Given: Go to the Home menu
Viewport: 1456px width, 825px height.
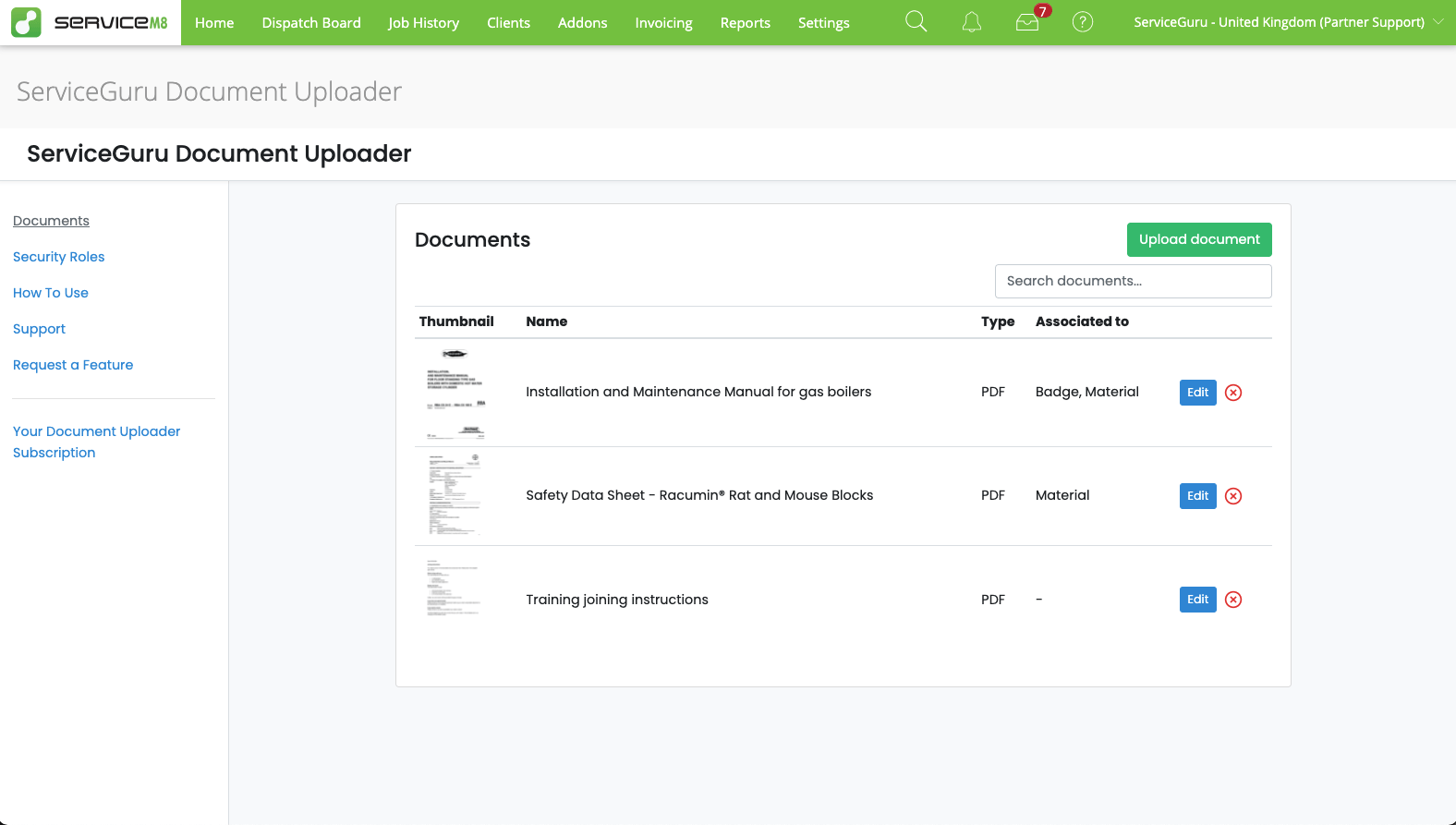Looking at the screenshot, I should click(214, 22).
